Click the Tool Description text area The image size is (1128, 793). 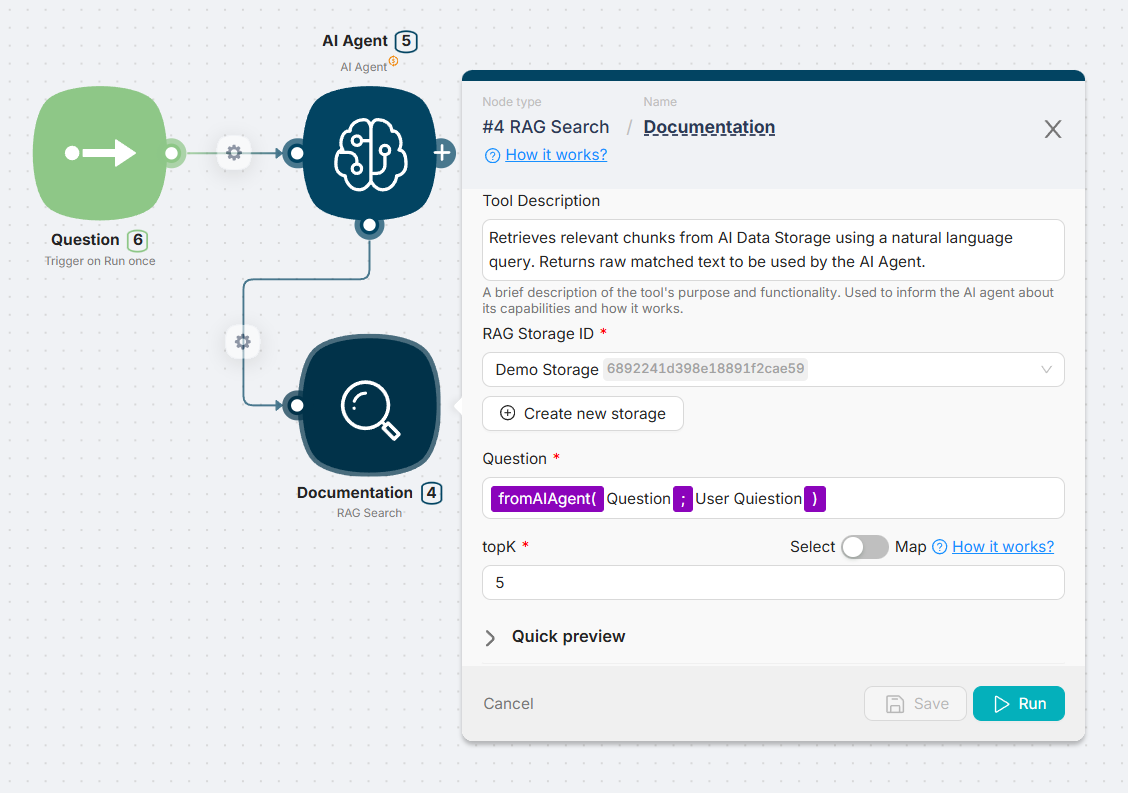pos(772,249)
